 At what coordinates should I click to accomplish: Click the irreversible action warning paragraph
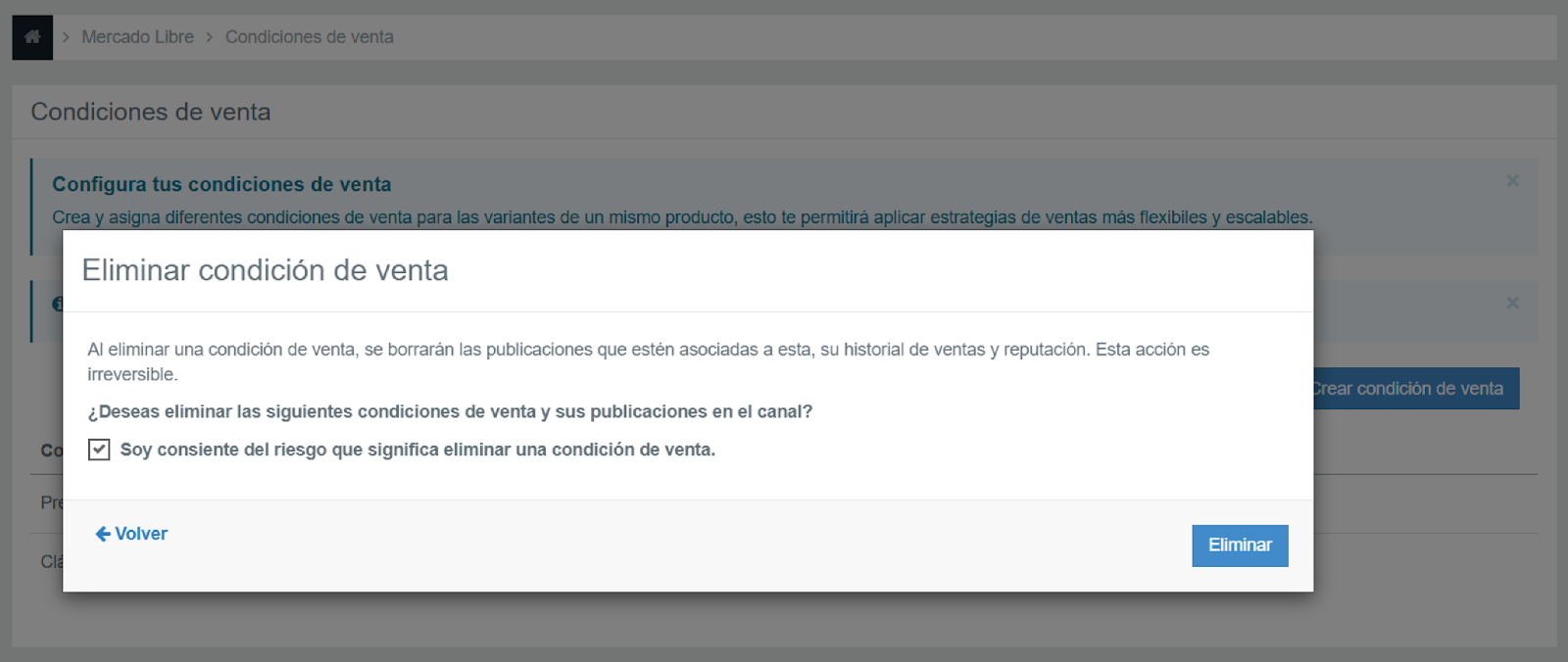click(647, 361)
